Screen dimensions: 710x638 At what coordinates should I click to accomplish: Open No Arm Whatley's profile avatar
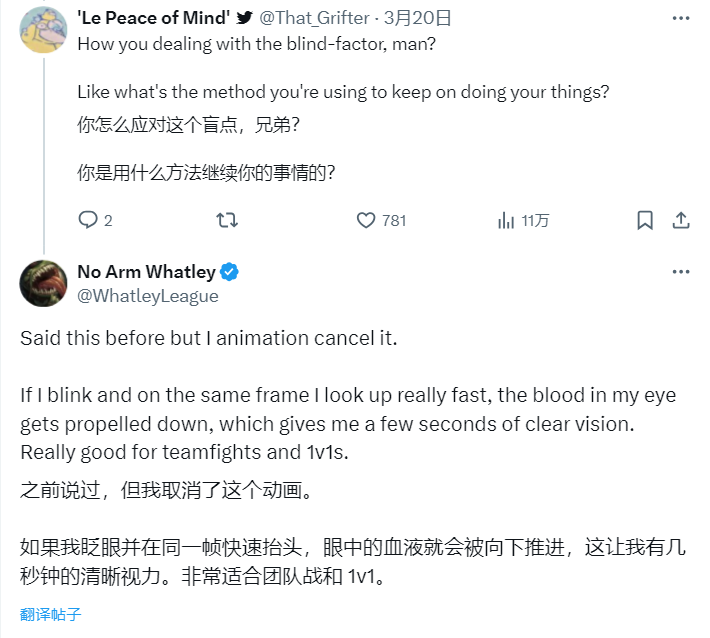tap(43, 283)
